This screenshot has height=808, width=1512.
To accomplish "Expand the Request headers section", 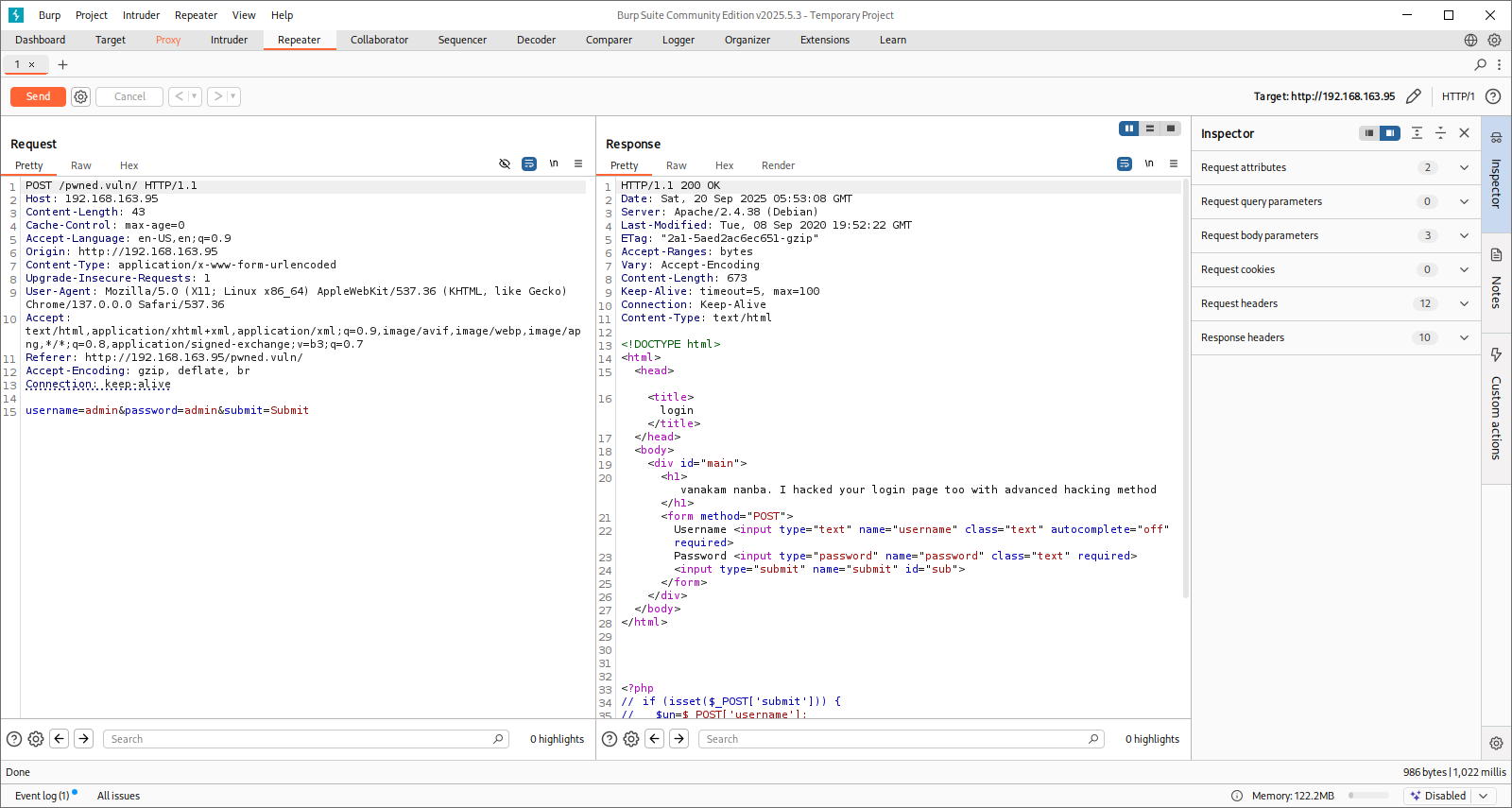I will 1335,303.
